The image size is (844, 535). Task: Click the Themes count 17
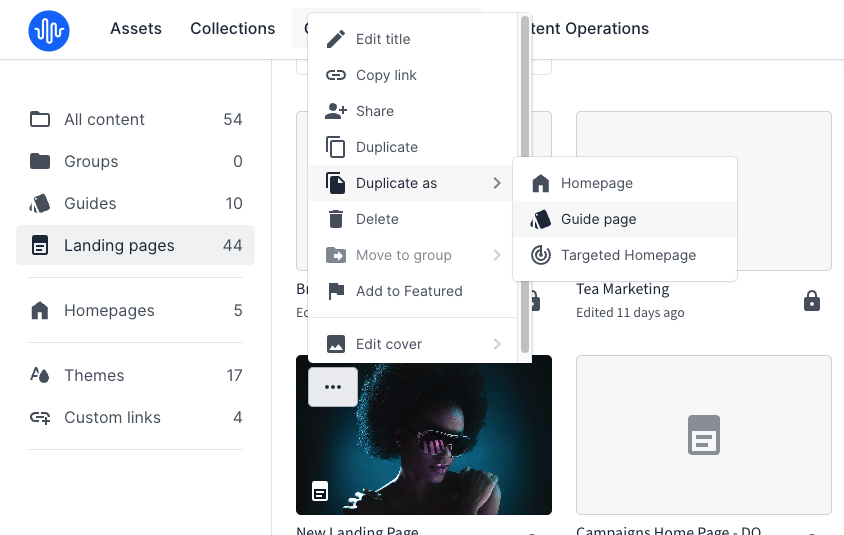pos(234,375)
